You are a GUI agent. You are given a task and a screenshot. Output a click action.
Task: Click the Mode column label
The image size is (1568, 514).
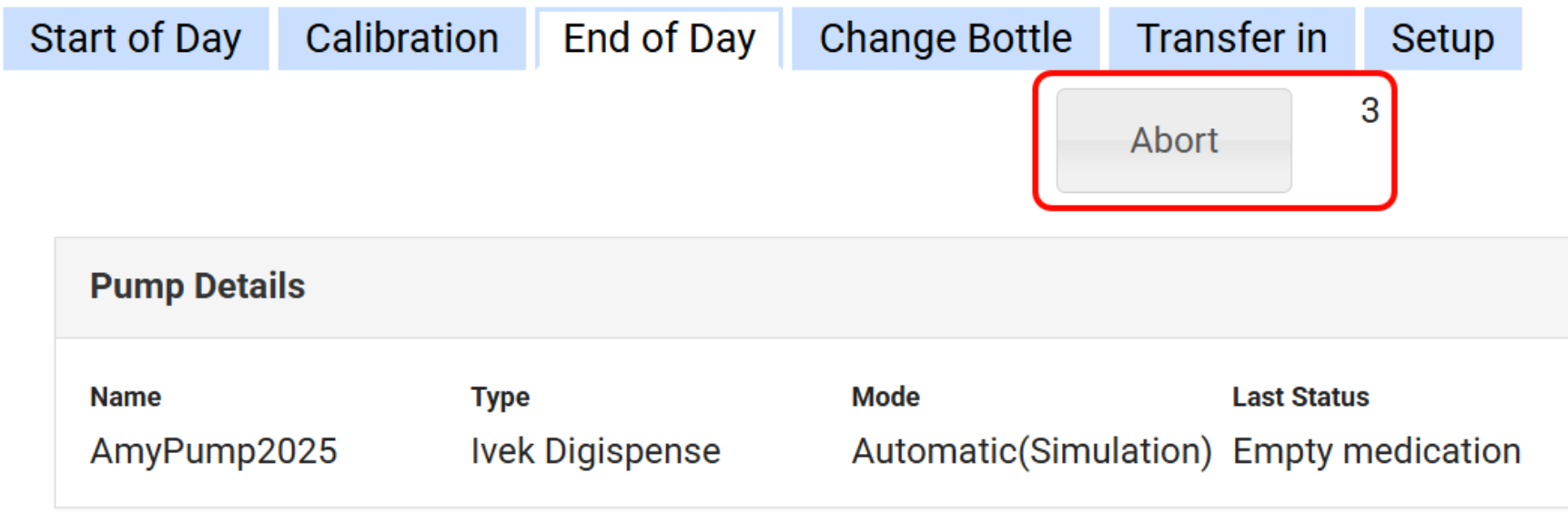point(885,398)
